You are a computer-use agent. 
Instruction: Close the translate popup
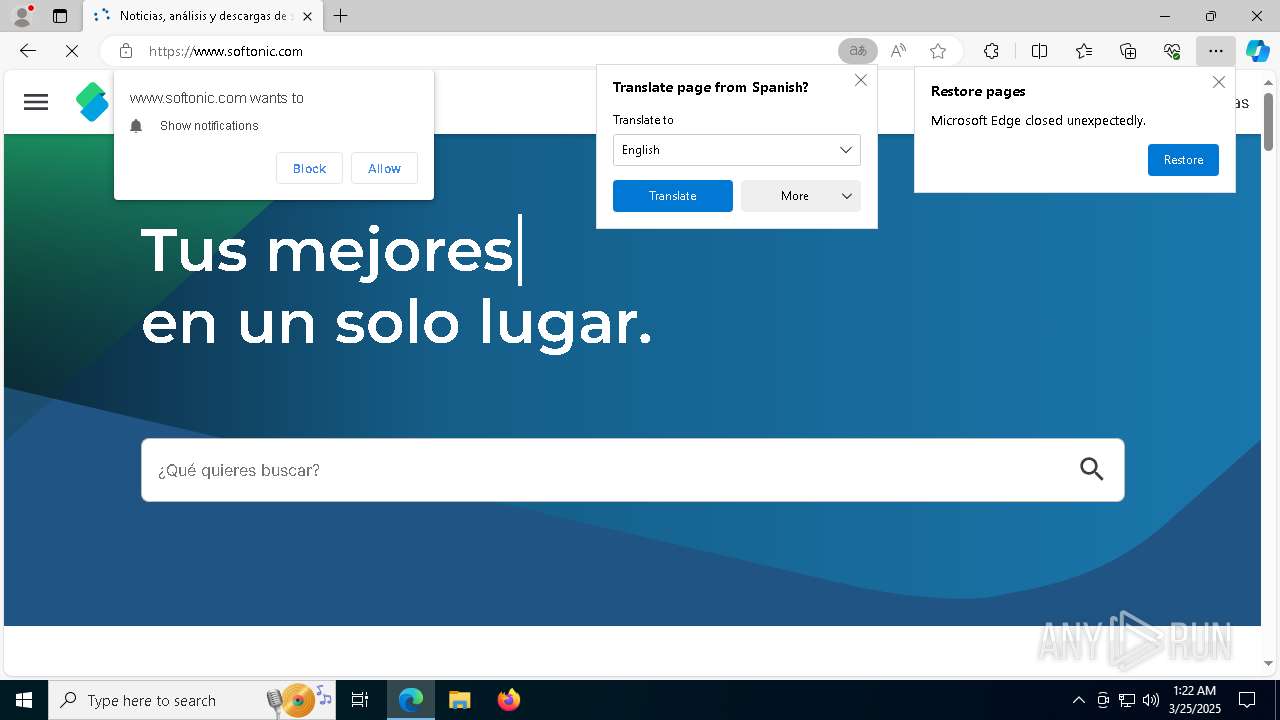[x=861, y=80]
